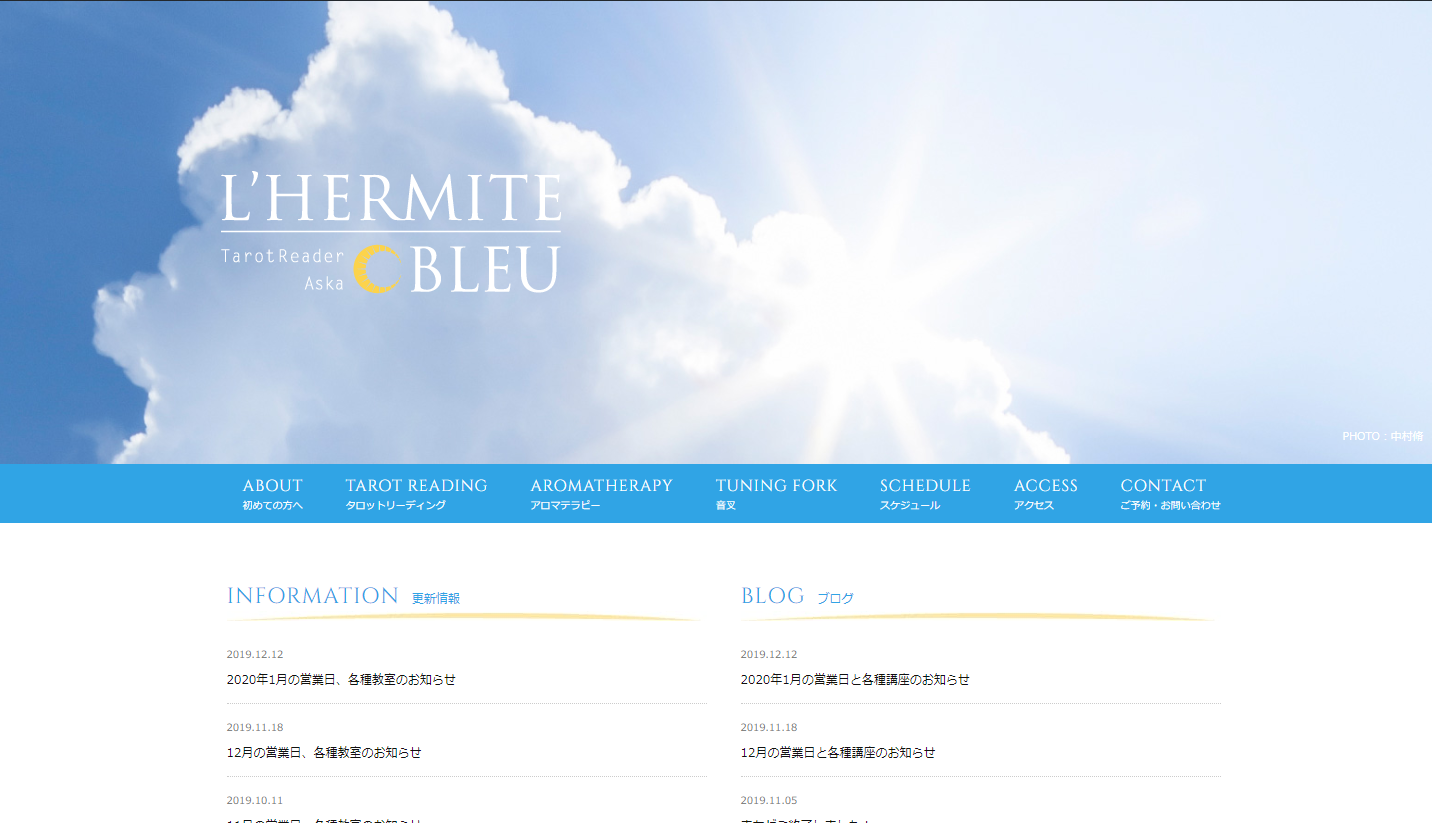This screenshot has height=823, width=1432.
Task: Click the PHOTO：中村格 credit text
Action: pyautogui.click(x=1382, y=436)
